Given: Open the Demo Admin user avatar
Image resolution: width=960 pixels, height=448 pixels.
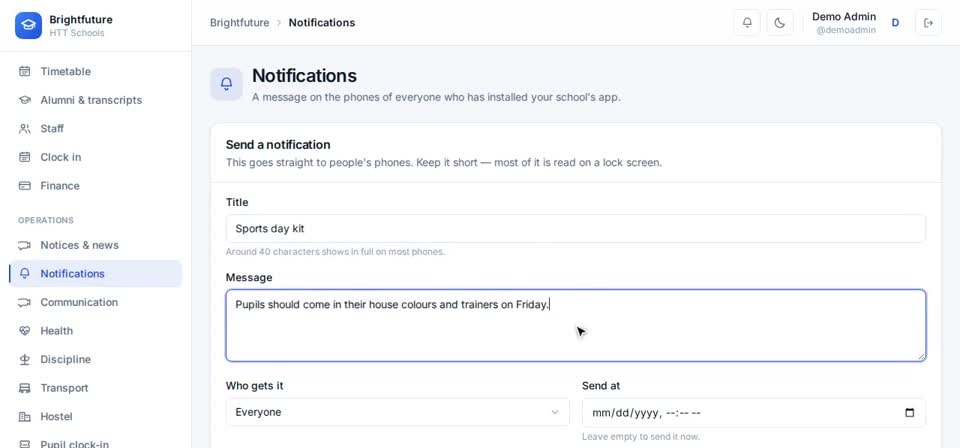Looking at the screenshot, I should [x=895, y=23].
